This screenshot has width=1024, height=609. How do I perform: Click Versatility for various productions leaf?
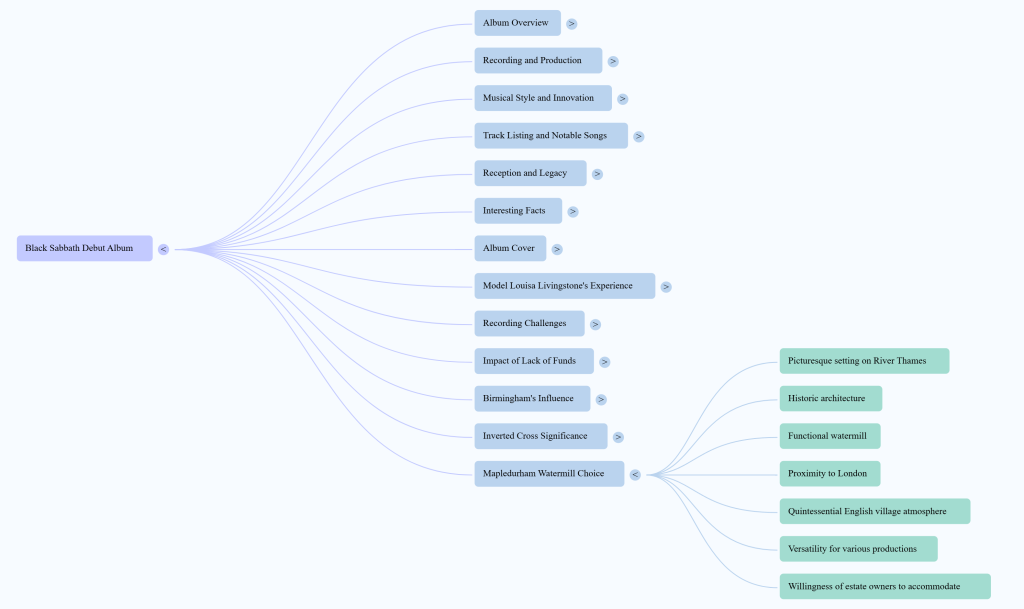pyautogui.click(x=859, y=549)
